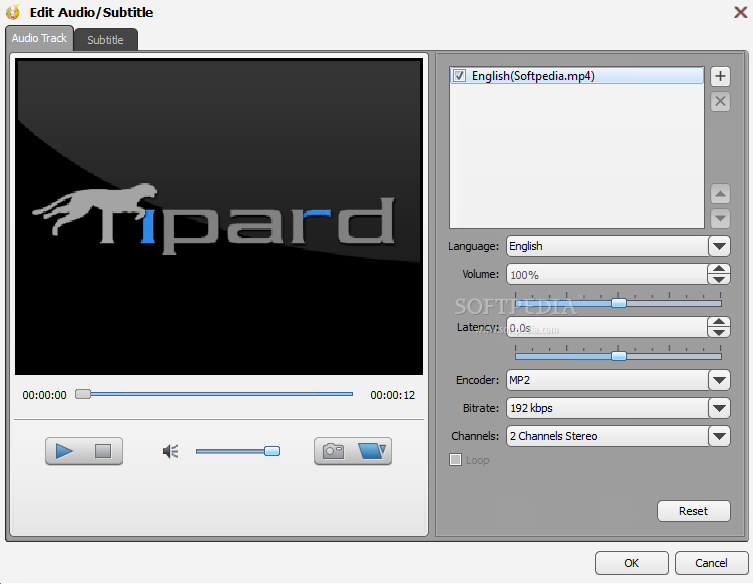The height and width of the screenshot is (584, 753).
Task: Open the Bitrate dropdown arrow
Action: pos(719,408)
